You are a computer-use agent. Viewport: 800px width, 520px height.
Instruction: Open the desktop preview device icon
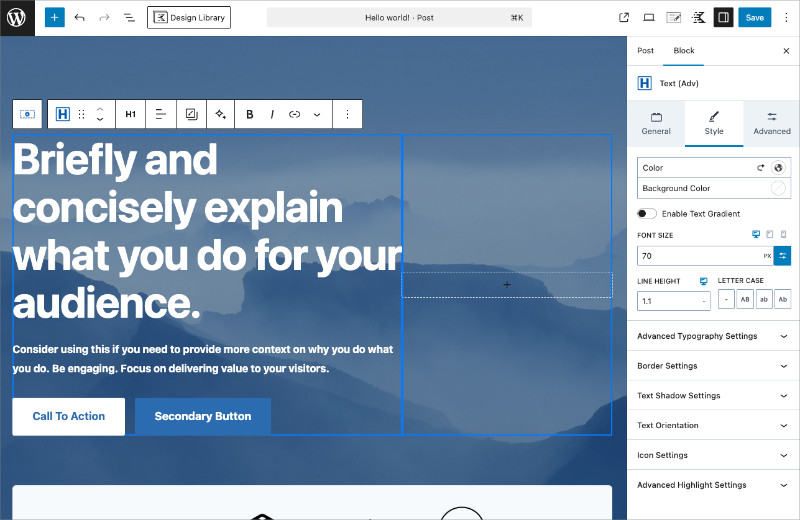[649, 17]
